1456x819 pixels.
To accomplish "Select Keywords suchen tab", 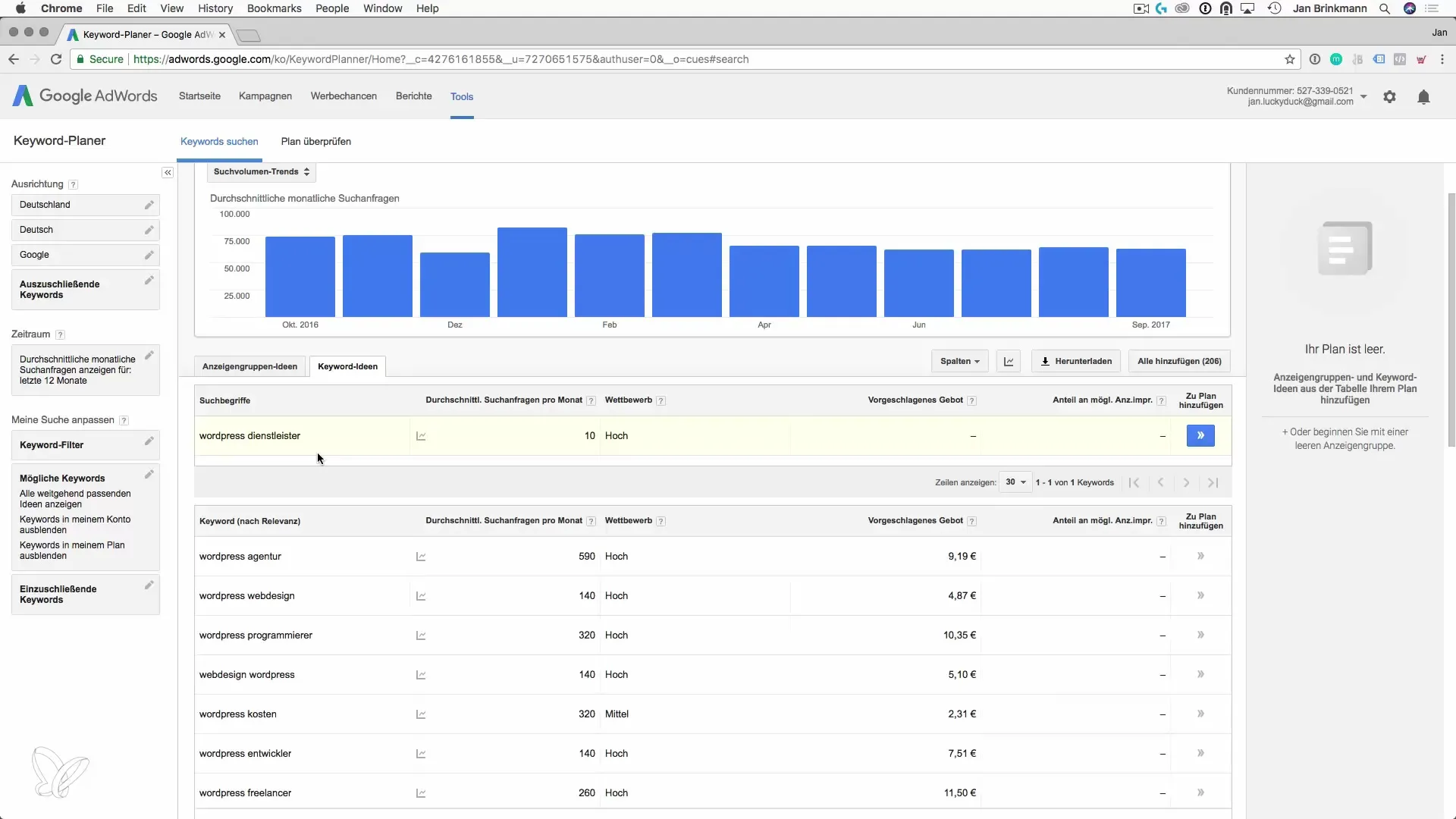I will click(x=219, y=142).
